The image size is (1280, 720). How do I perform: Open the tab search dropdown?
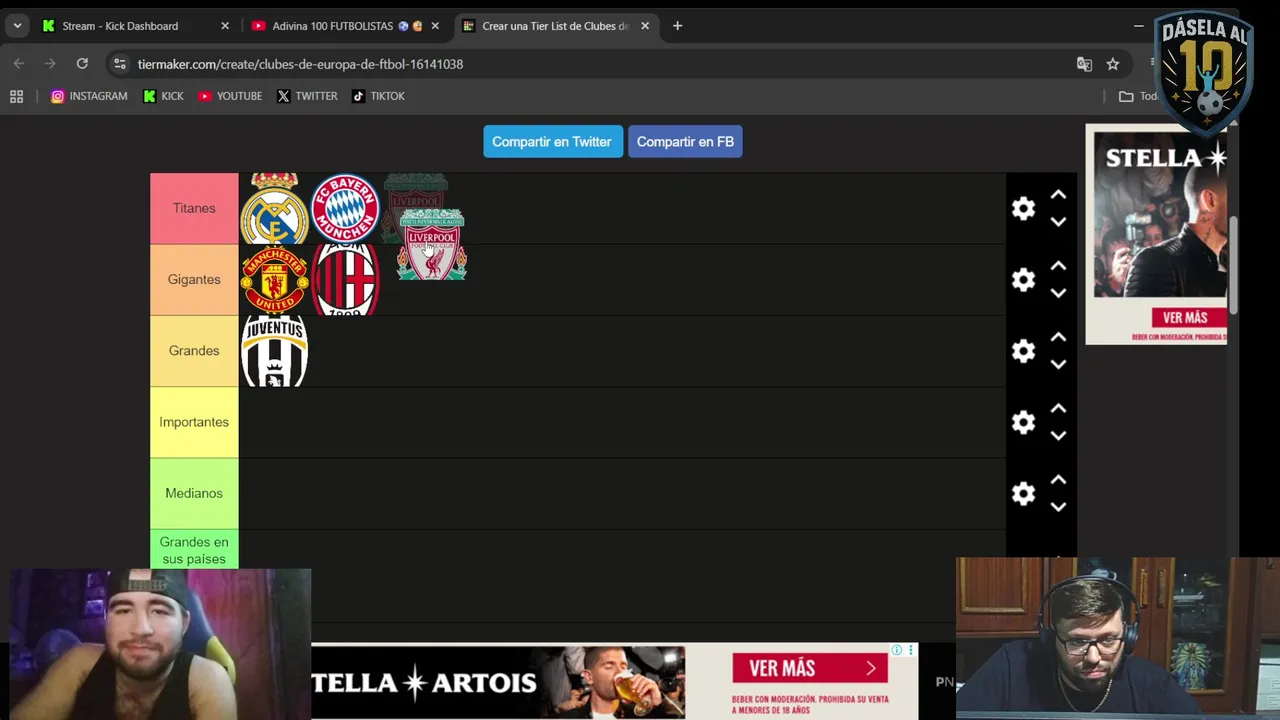17,26
